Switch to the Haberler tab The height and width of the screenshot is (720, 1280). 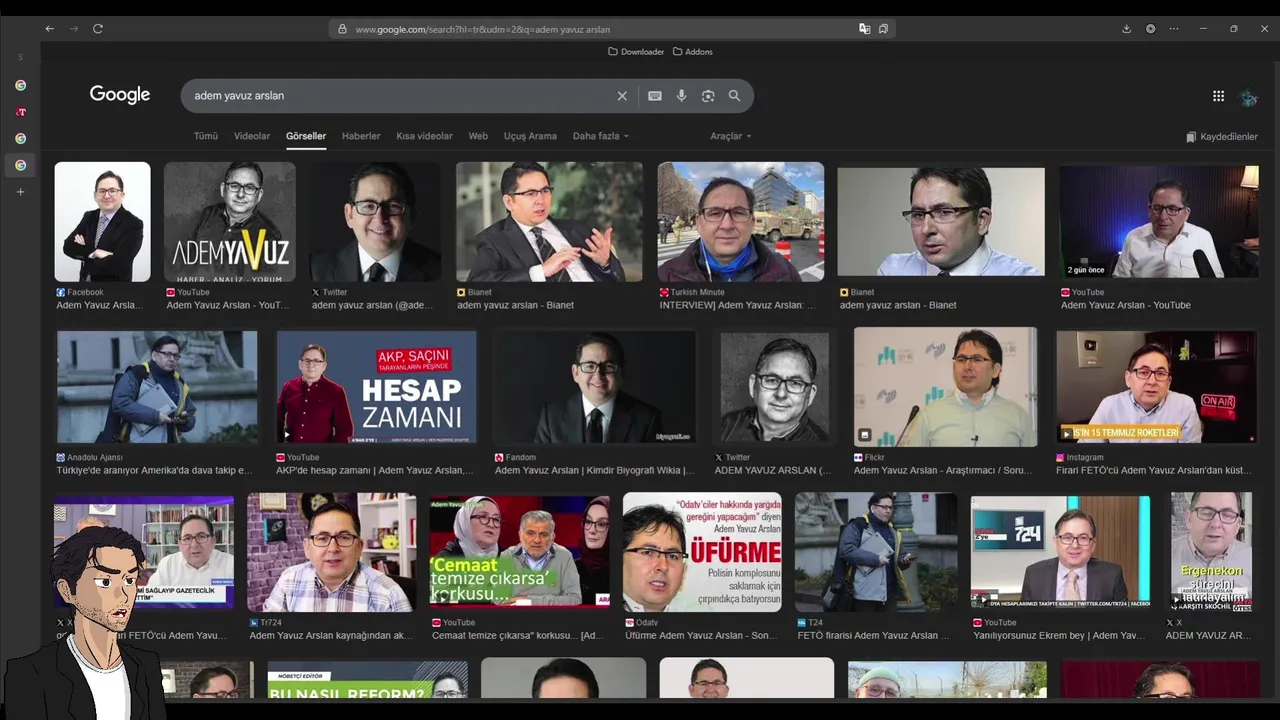tap(361, 136)
